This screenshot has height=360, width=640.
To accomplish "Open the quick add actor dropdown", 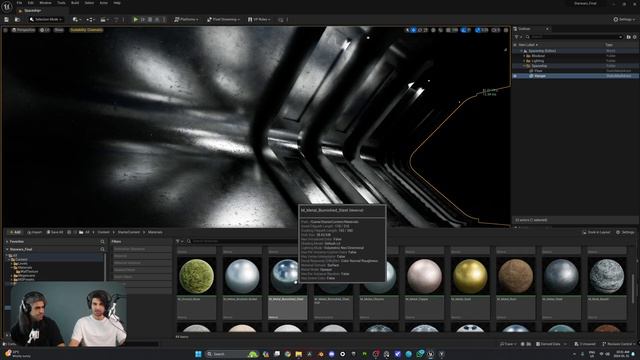I will pyautogui.click(x=76, y=19).
